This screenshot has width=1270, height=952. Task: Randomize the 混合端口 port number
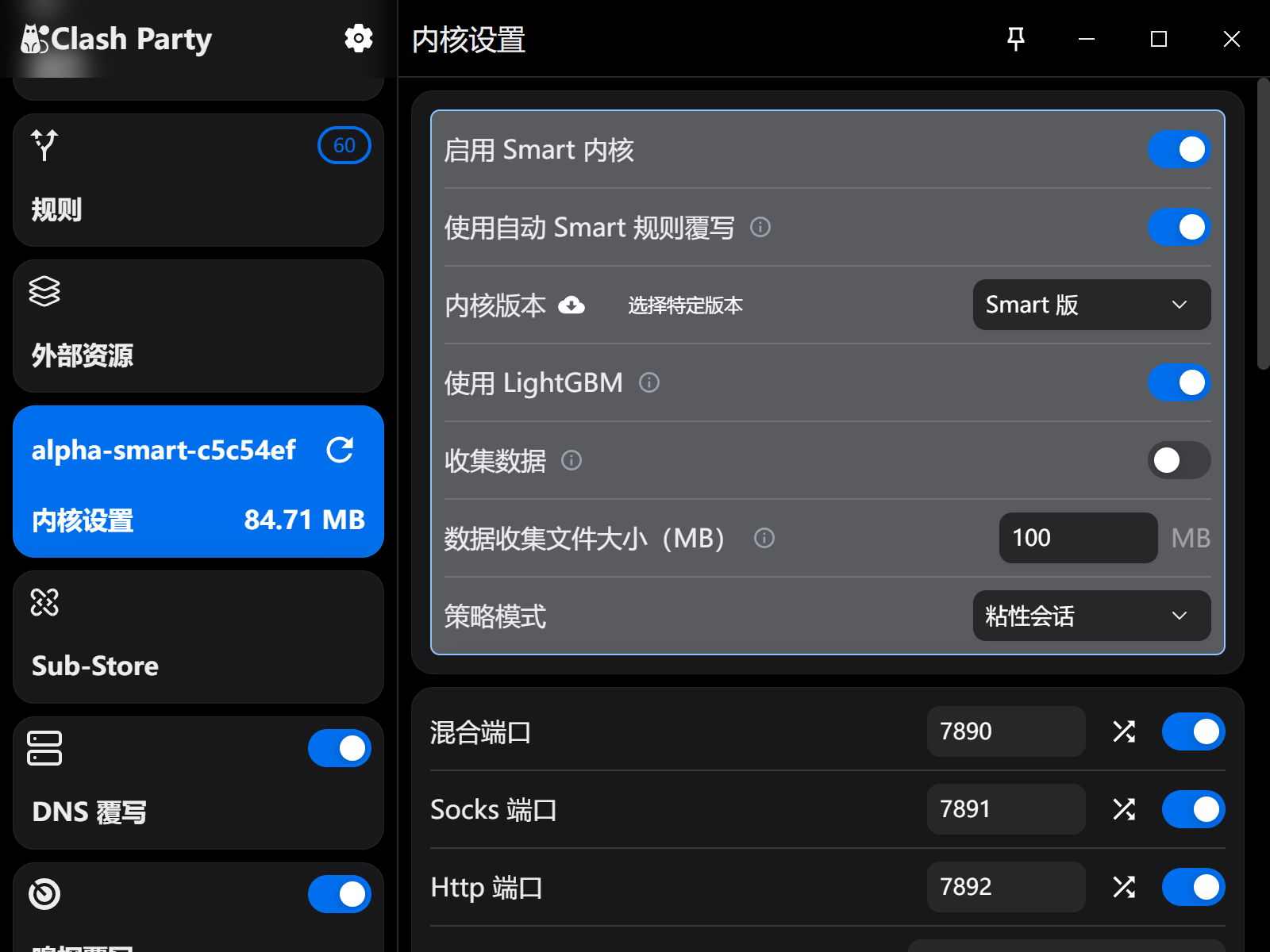click(1124, 731)
